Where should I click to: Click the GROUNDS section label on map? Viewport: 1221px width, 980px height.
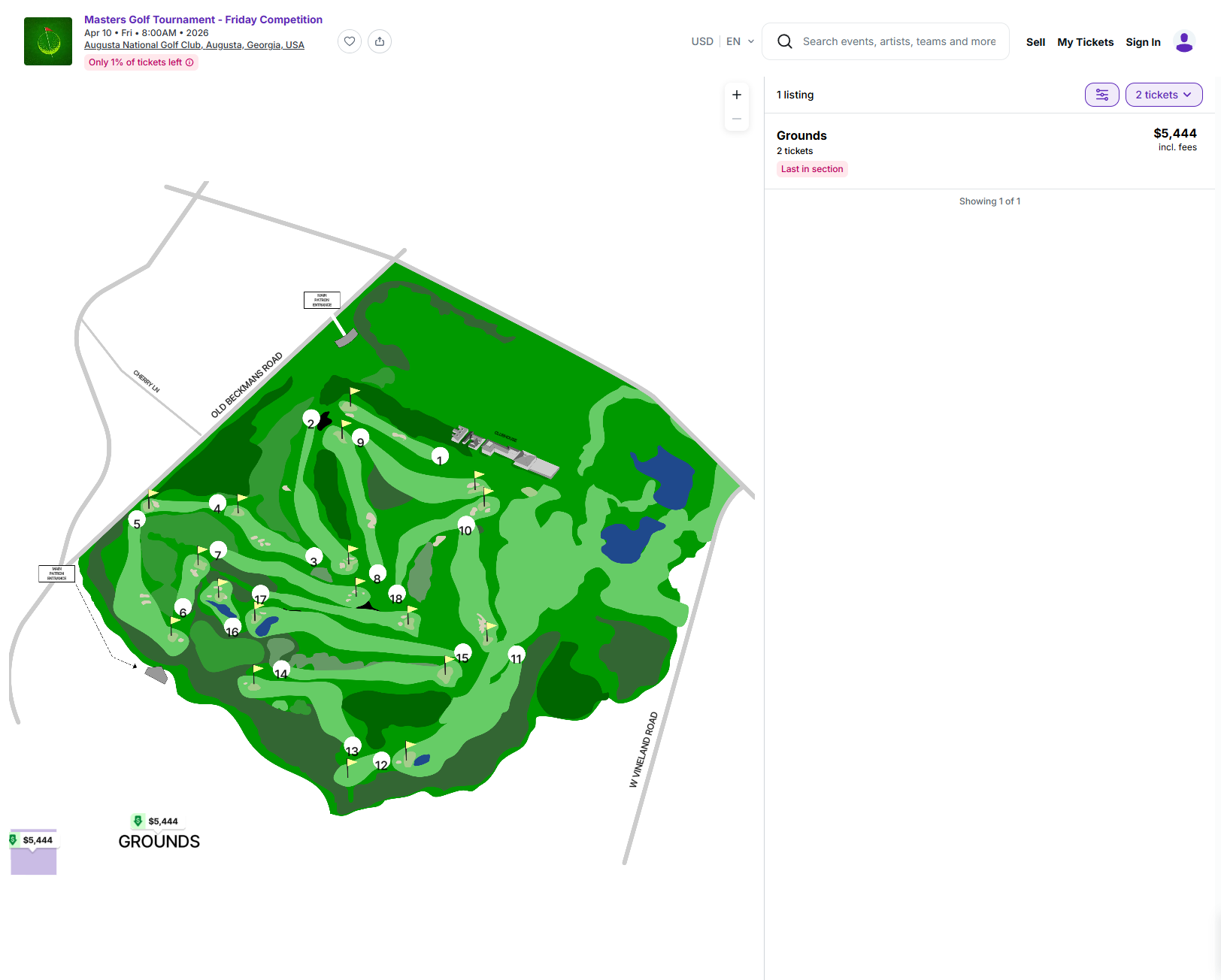click(159, 842)
